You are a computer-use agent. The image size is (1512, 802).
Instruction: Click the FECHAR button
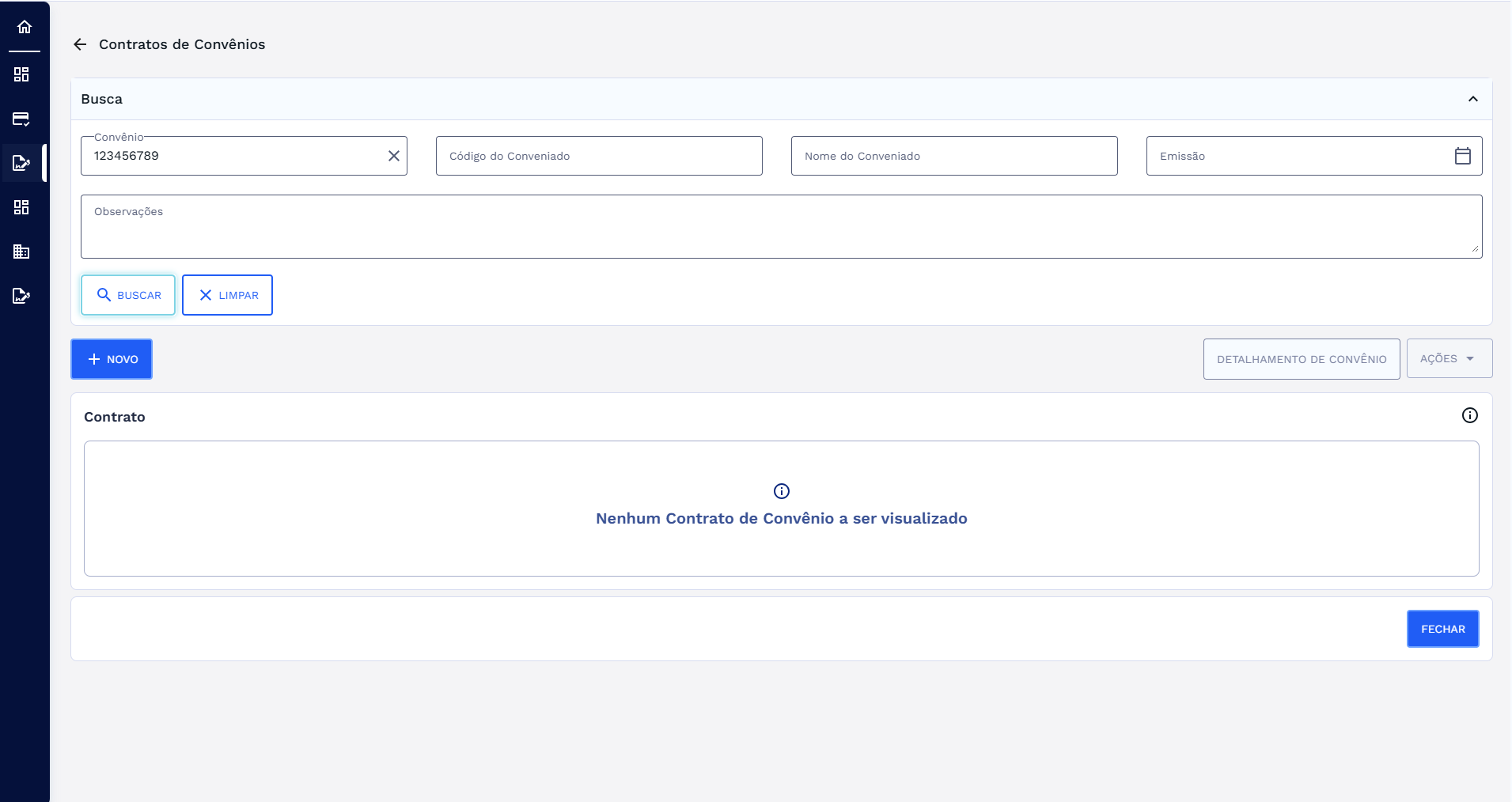pyautogui.click(x=1442, y=629)
